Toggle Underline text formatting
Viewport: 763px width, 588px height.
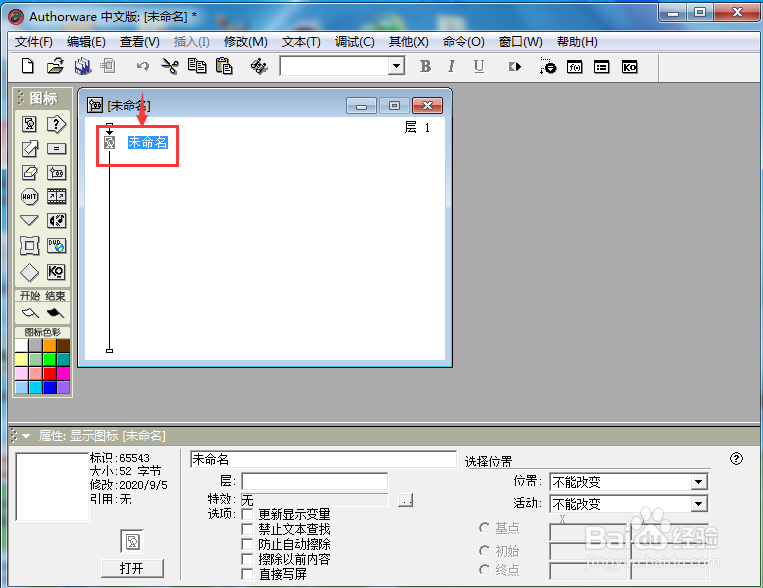[479, 66]
